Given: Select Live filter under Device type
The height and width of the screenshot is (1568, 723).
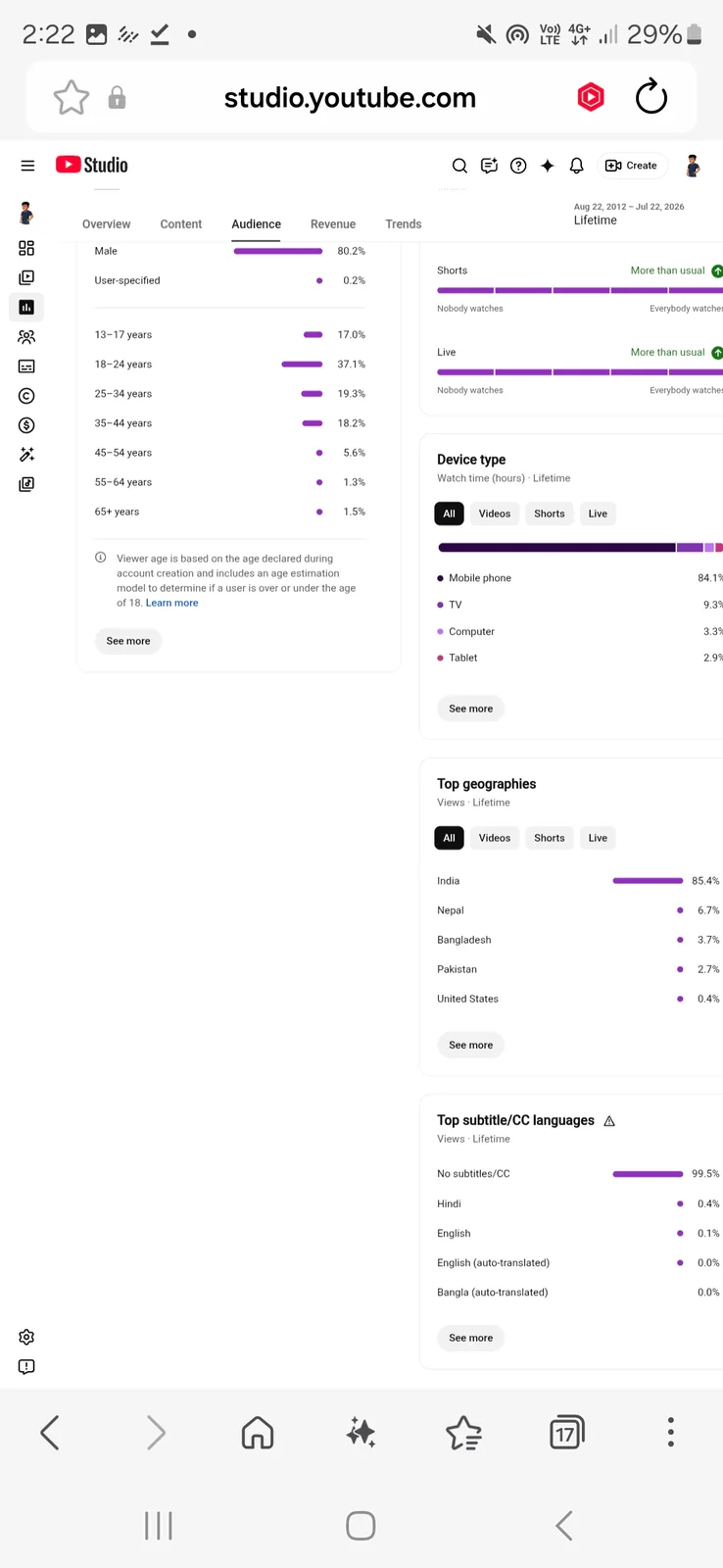Looking at the screenshot, I should tap(598, 514).
